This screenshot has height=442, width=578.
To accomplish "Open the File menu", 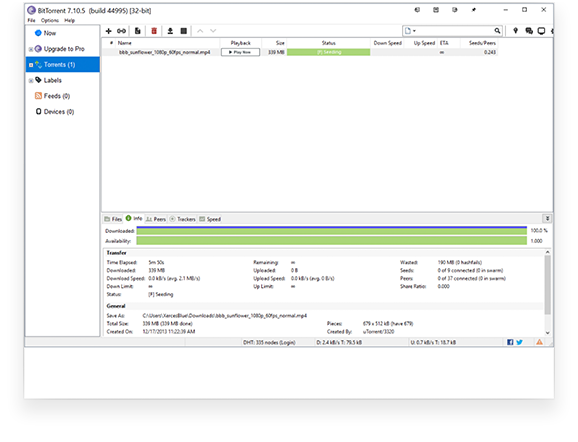I will [x=31, y=20].
